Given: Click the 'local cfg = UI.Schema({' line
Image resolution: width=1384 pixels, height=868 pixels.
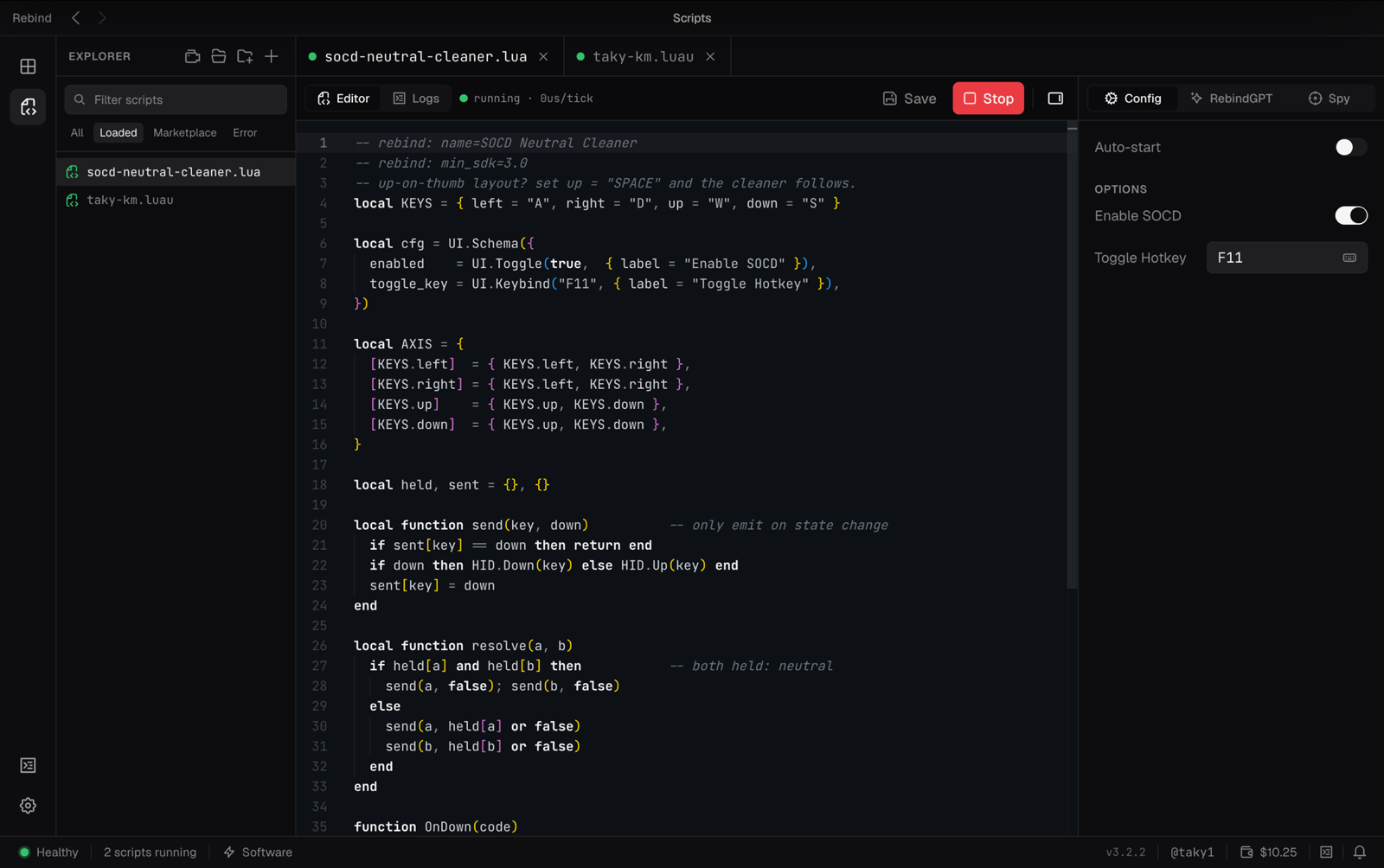Looking at the screenshot, I should (x=444, y=244).
